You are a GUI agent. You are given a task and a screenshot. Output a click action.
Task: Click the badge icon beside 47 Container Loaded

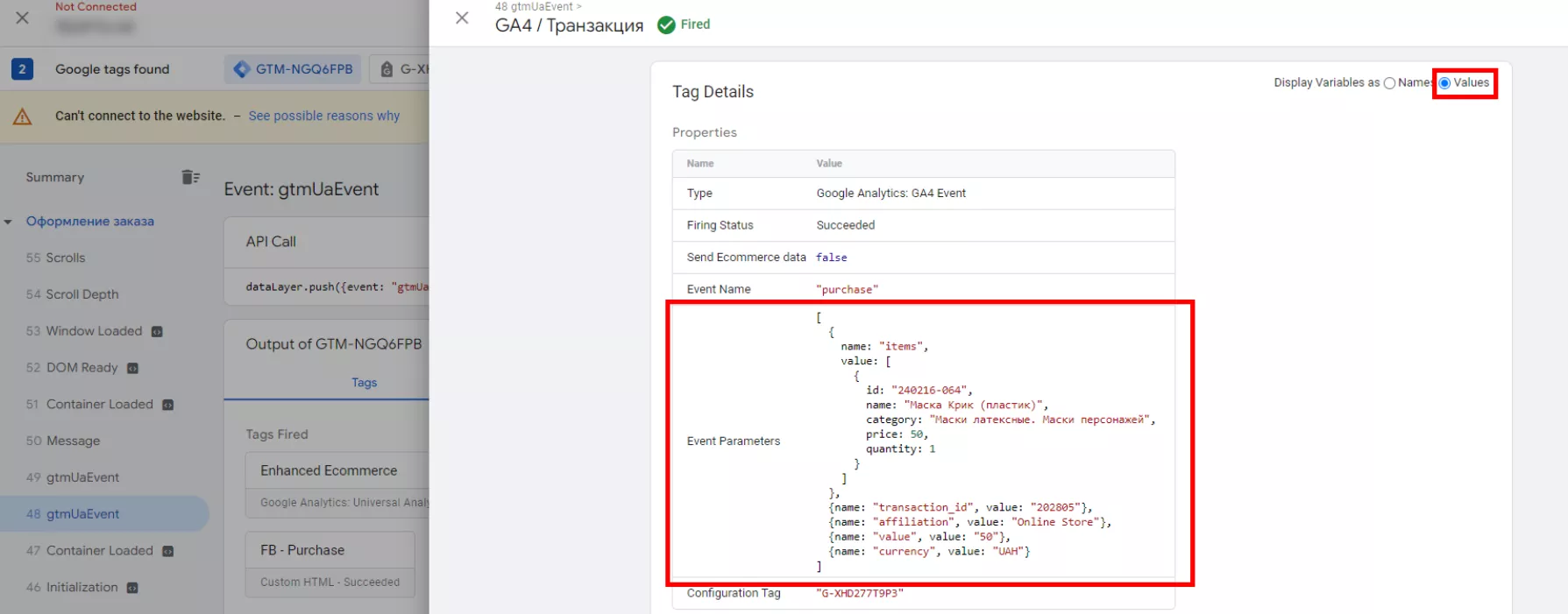point(168,552)
